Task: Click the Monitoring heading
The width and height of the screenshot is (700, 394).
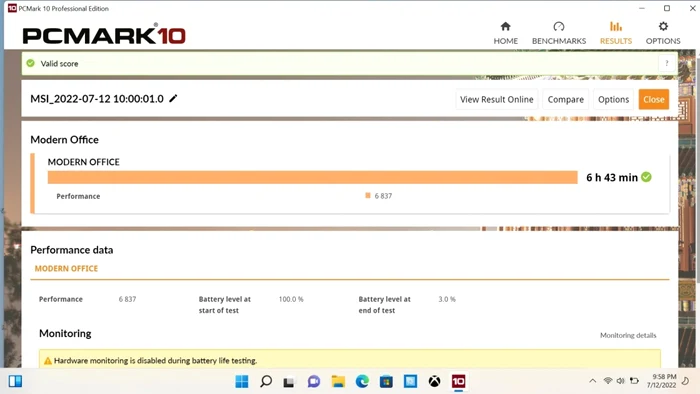Action: [x=65, y=333]
